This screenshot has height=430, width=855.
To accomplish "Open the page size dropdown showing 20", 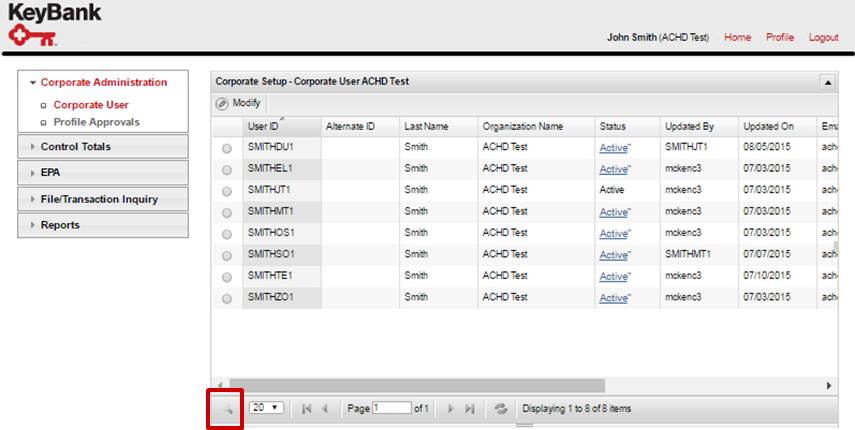I will (265, 408).
